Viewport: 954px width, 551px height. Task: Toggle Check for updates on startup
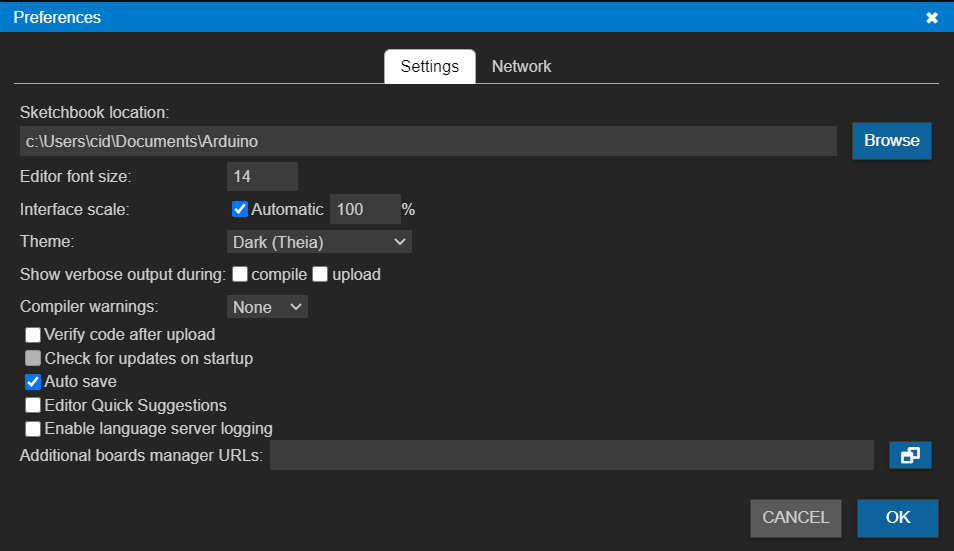click(33, 358)
